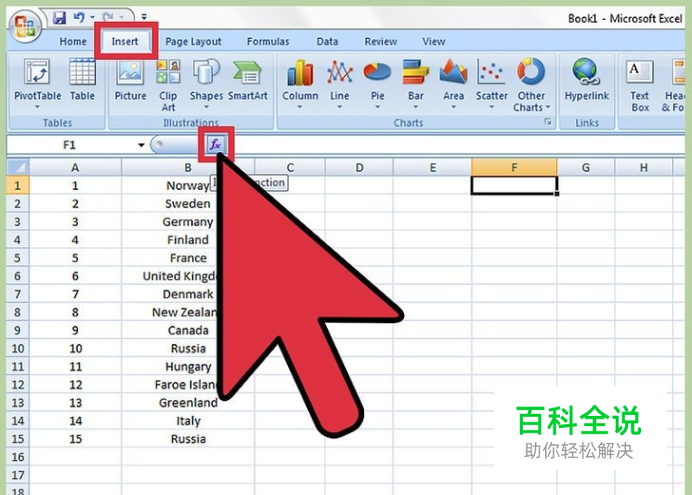
Task: Select cell A15 with value 15
Action: click(x=75, y=439)
